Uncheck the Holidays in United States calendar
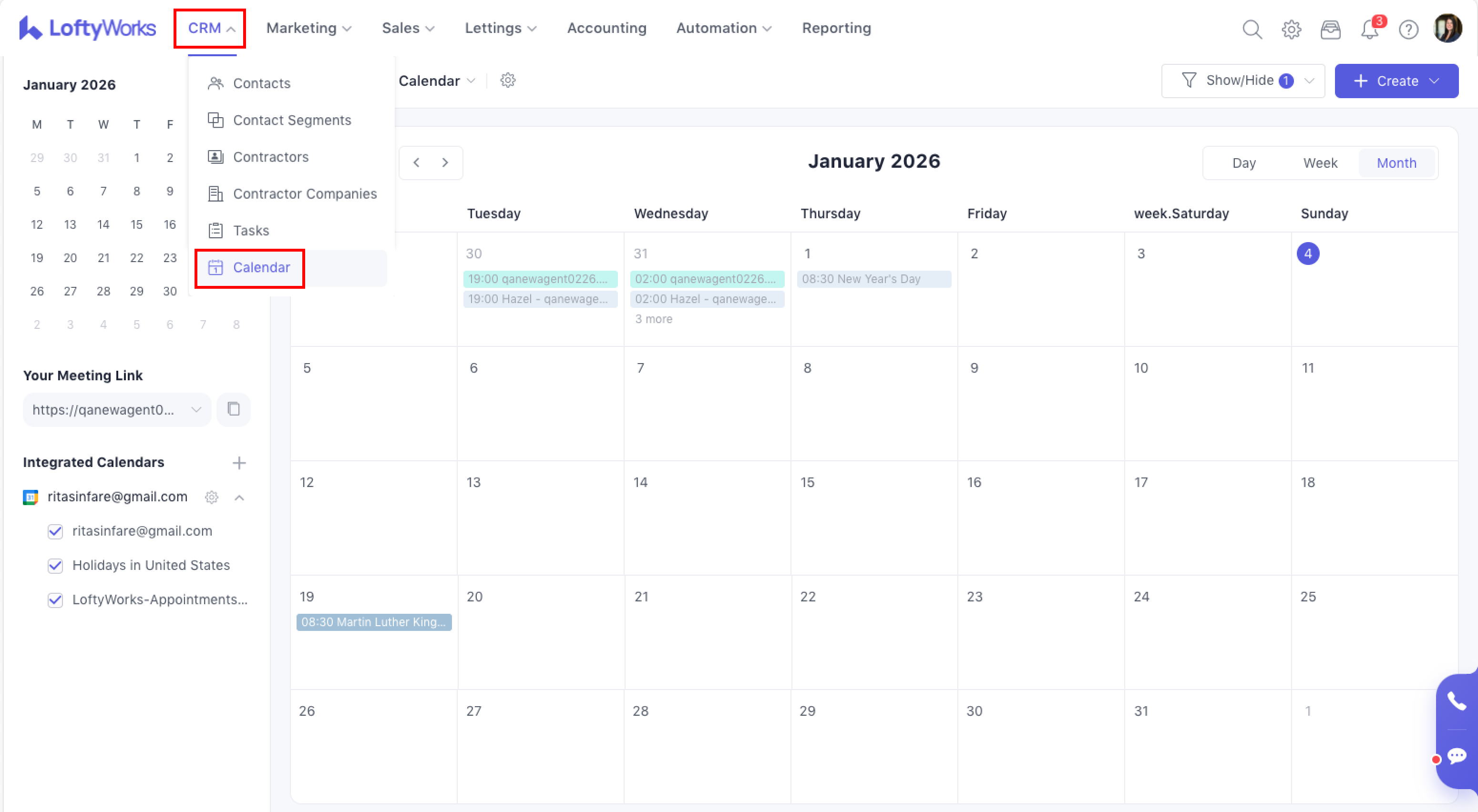 [x=55, y=566]
